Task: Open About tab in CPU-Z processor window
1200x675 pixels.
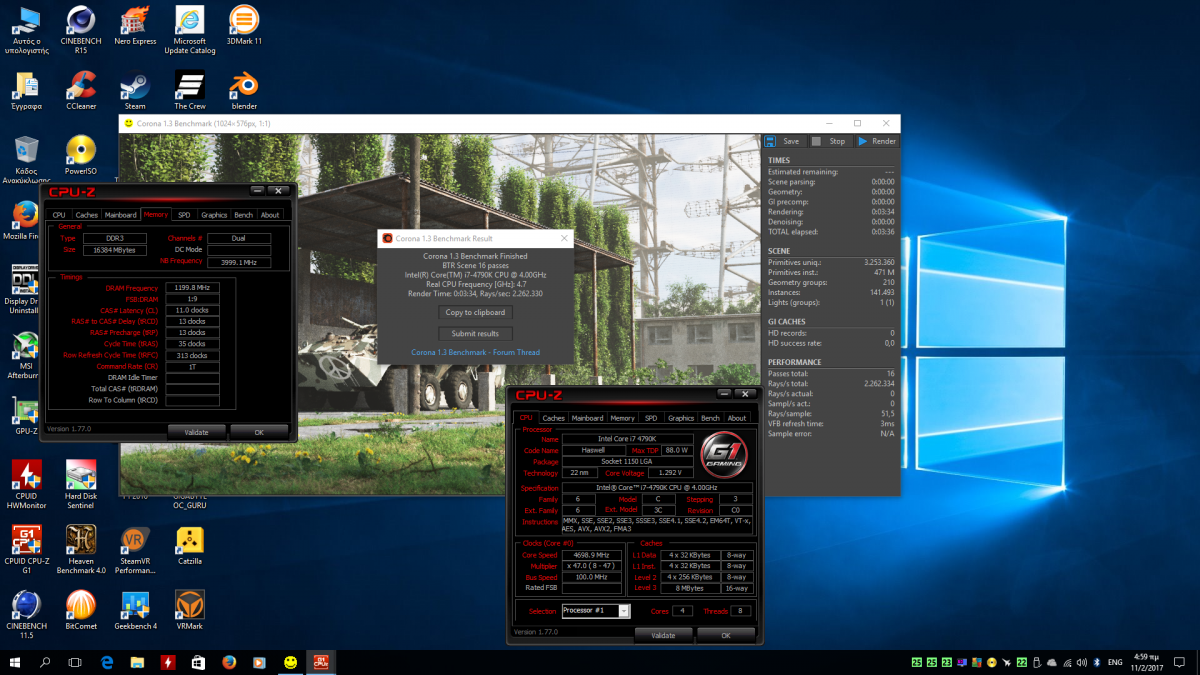Action: pyautogui.click(x=737, y=418)
